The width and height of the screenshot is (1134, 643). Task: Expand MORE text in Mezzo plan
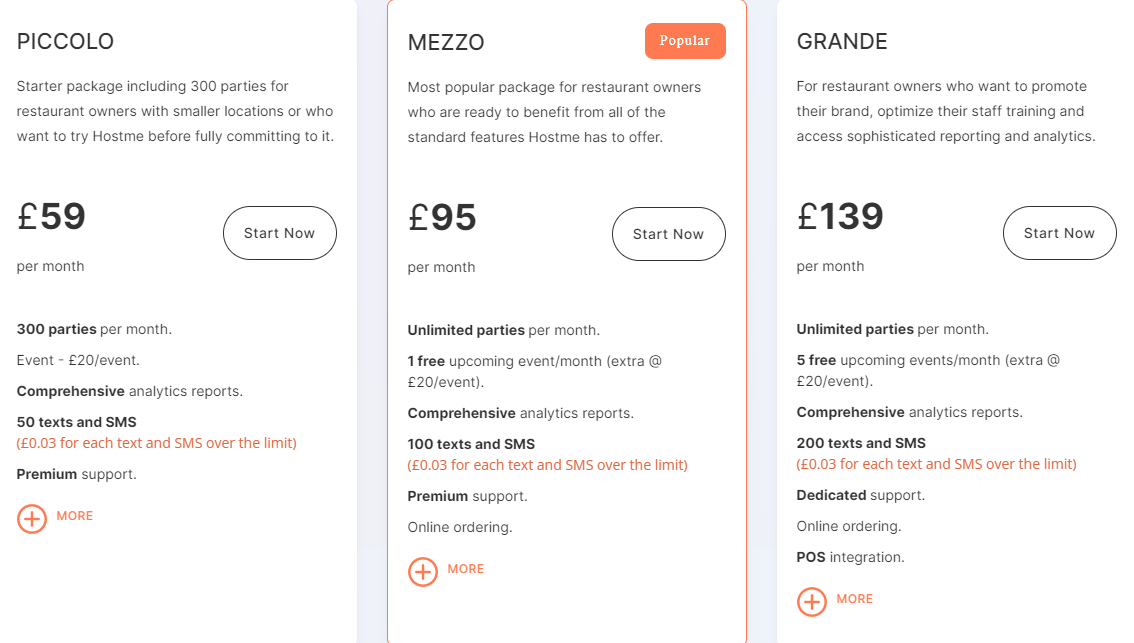[x=466, y=569]
